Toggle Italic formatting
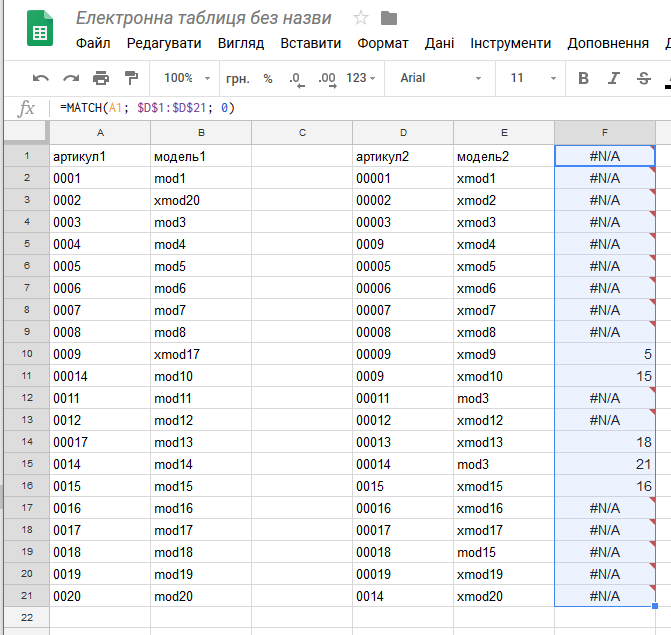671x635 pixels. point(614,78)
